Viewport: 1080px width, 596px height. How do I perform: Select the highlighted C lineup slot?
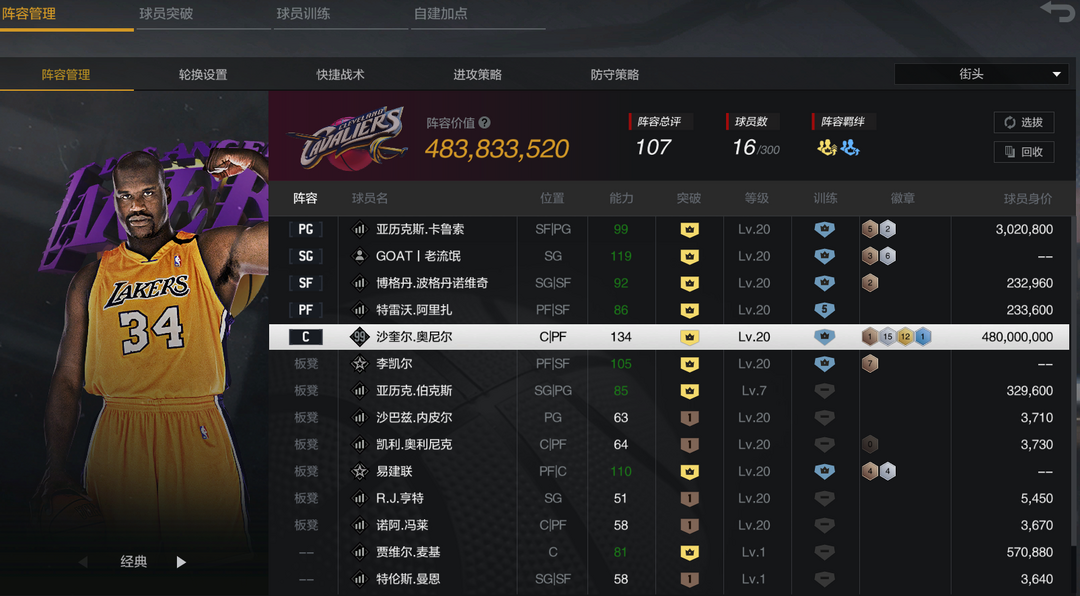point(306,337)
